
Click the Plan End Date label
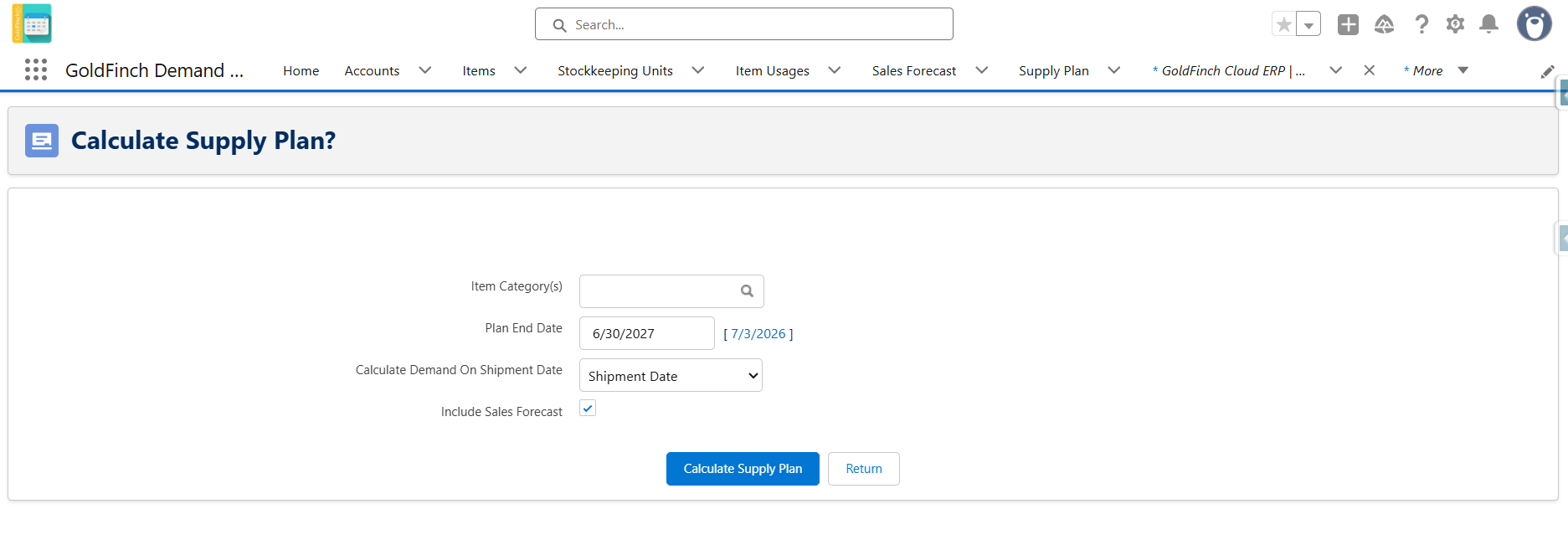523,328
